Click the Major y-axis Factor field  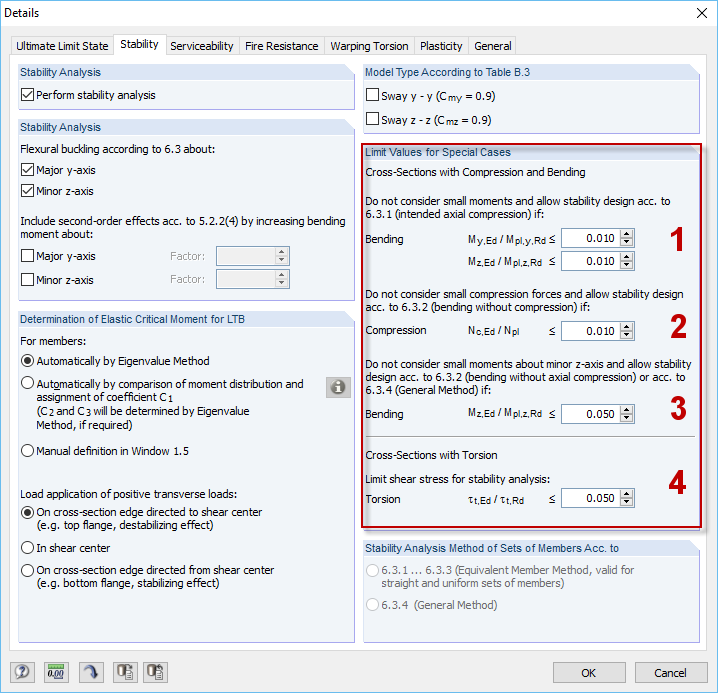click(253, 256)
